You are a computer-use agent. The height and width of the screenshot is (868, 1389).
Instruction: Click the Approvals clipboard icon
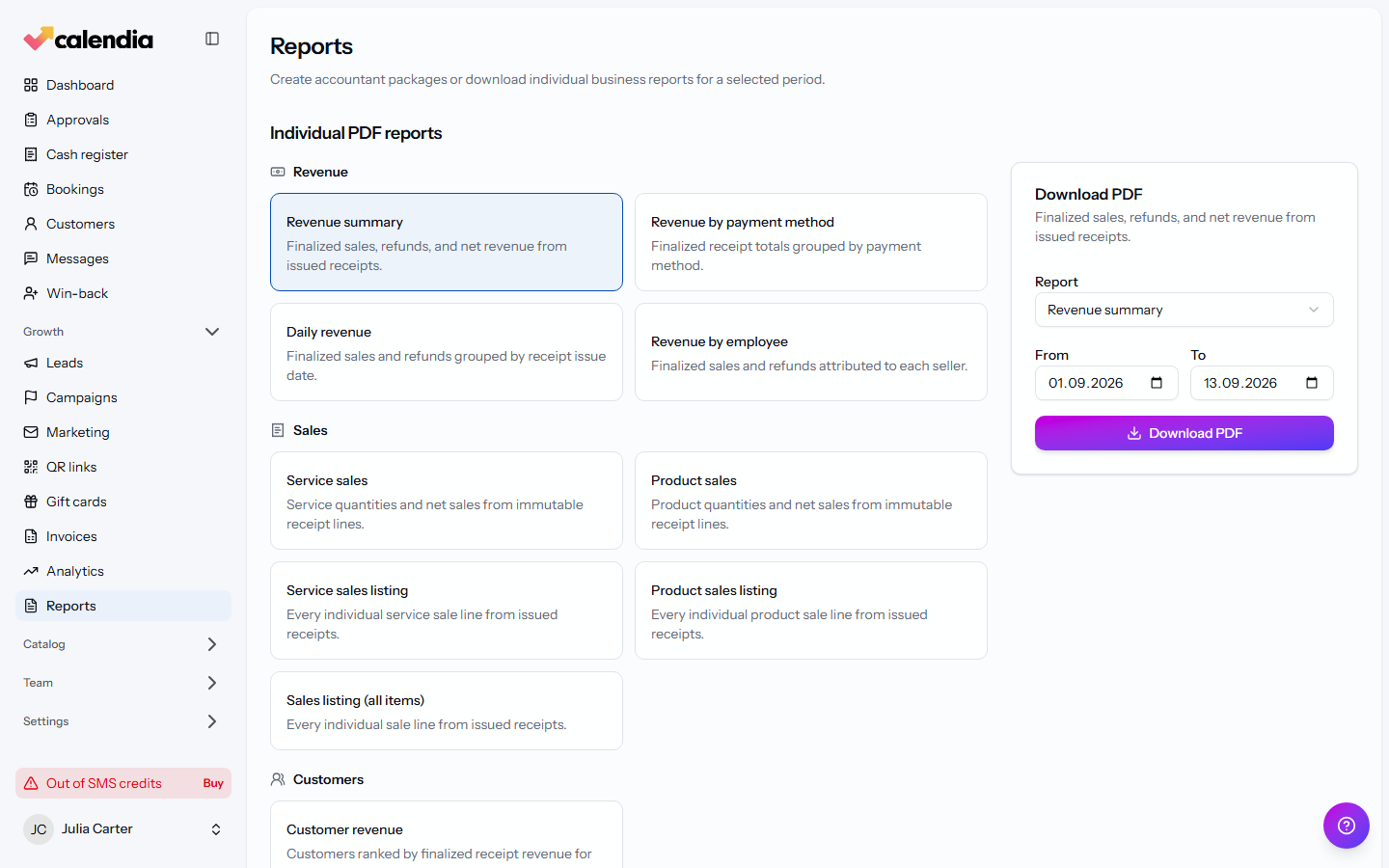(31, 120)
